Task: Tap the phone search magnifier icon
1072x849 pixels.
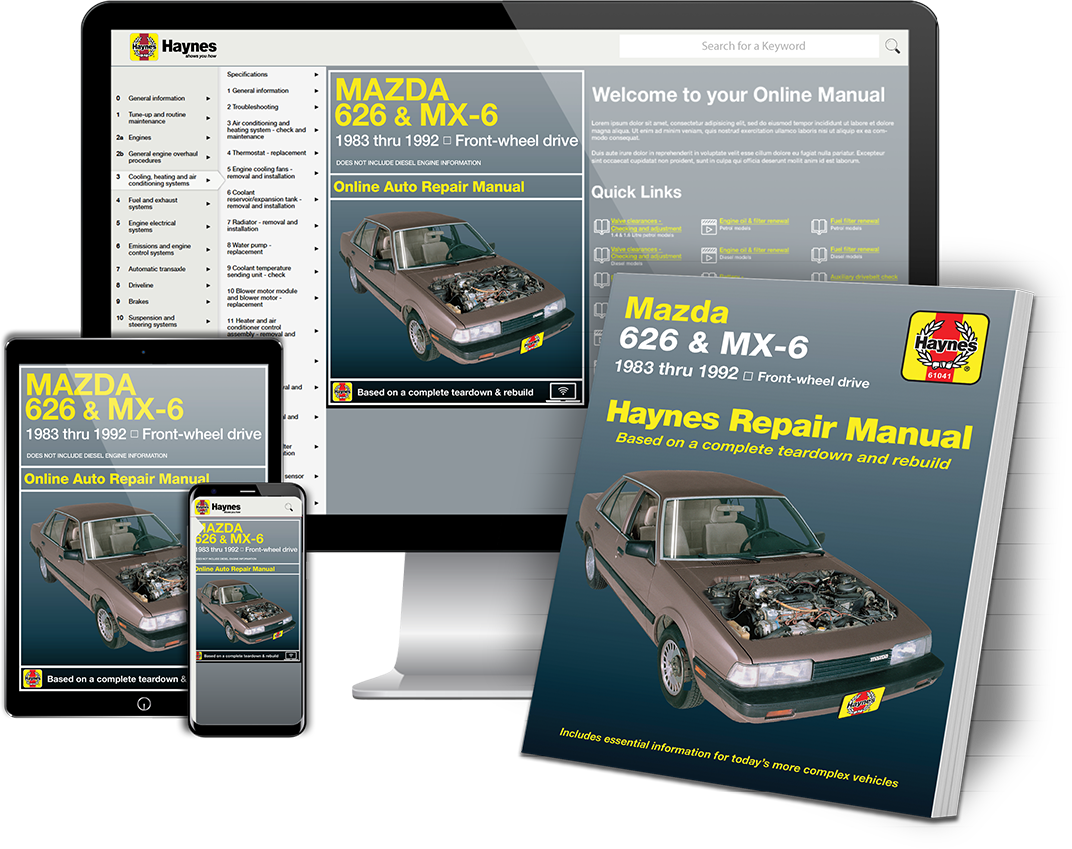Action: [289, 507]
